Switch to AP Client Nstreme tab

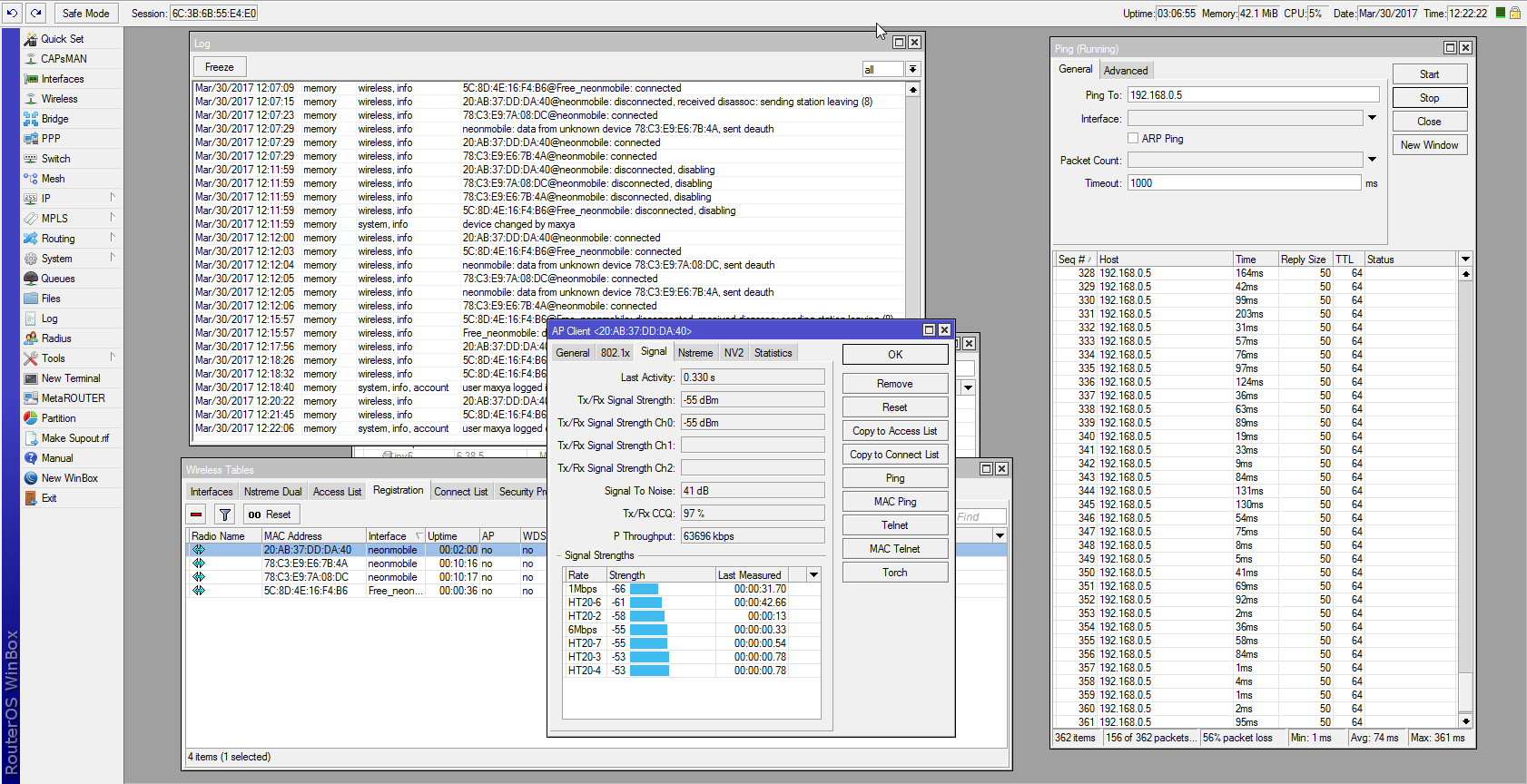click(695, 353)
